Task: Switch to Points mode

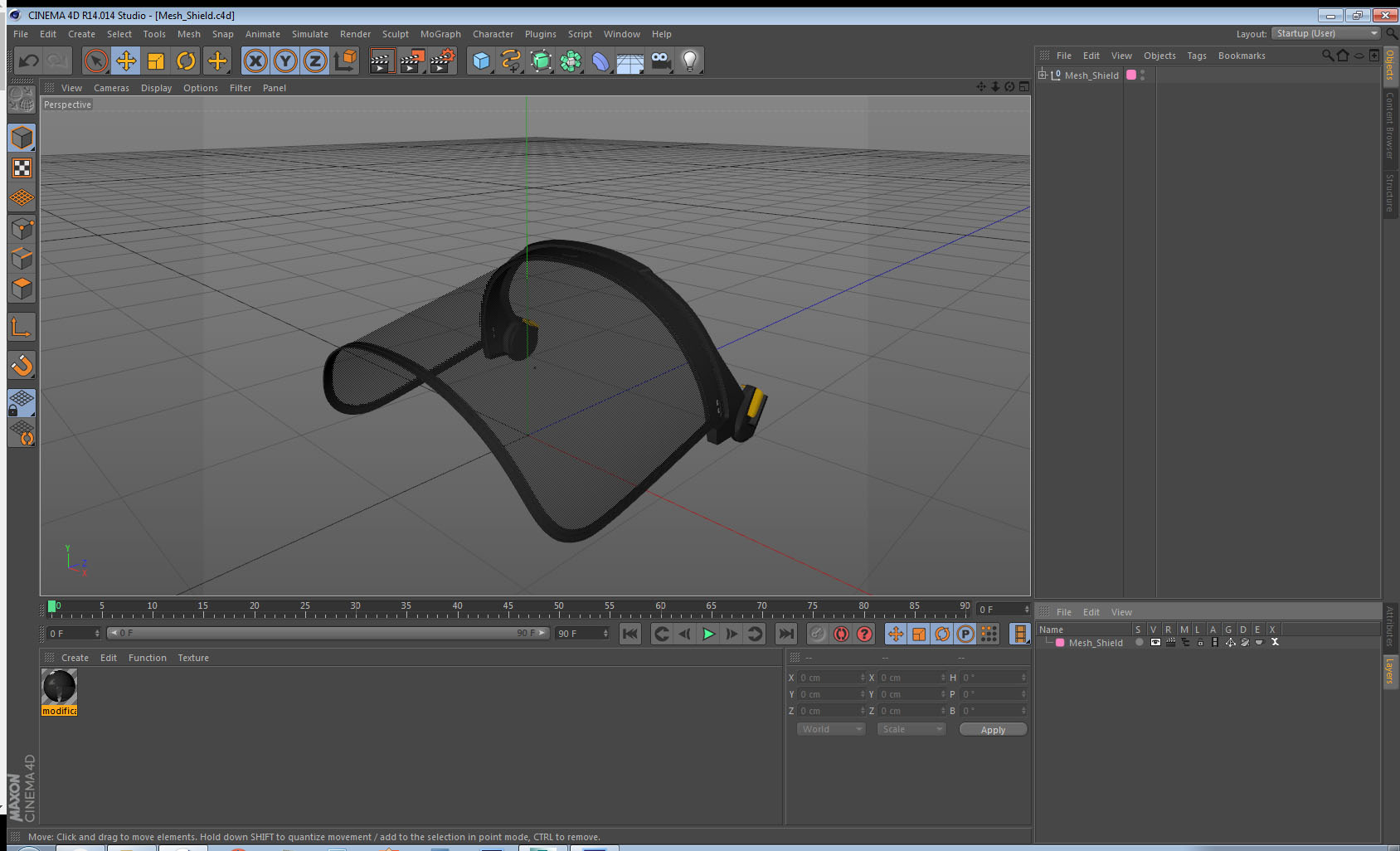Action: tap(22, 228)
